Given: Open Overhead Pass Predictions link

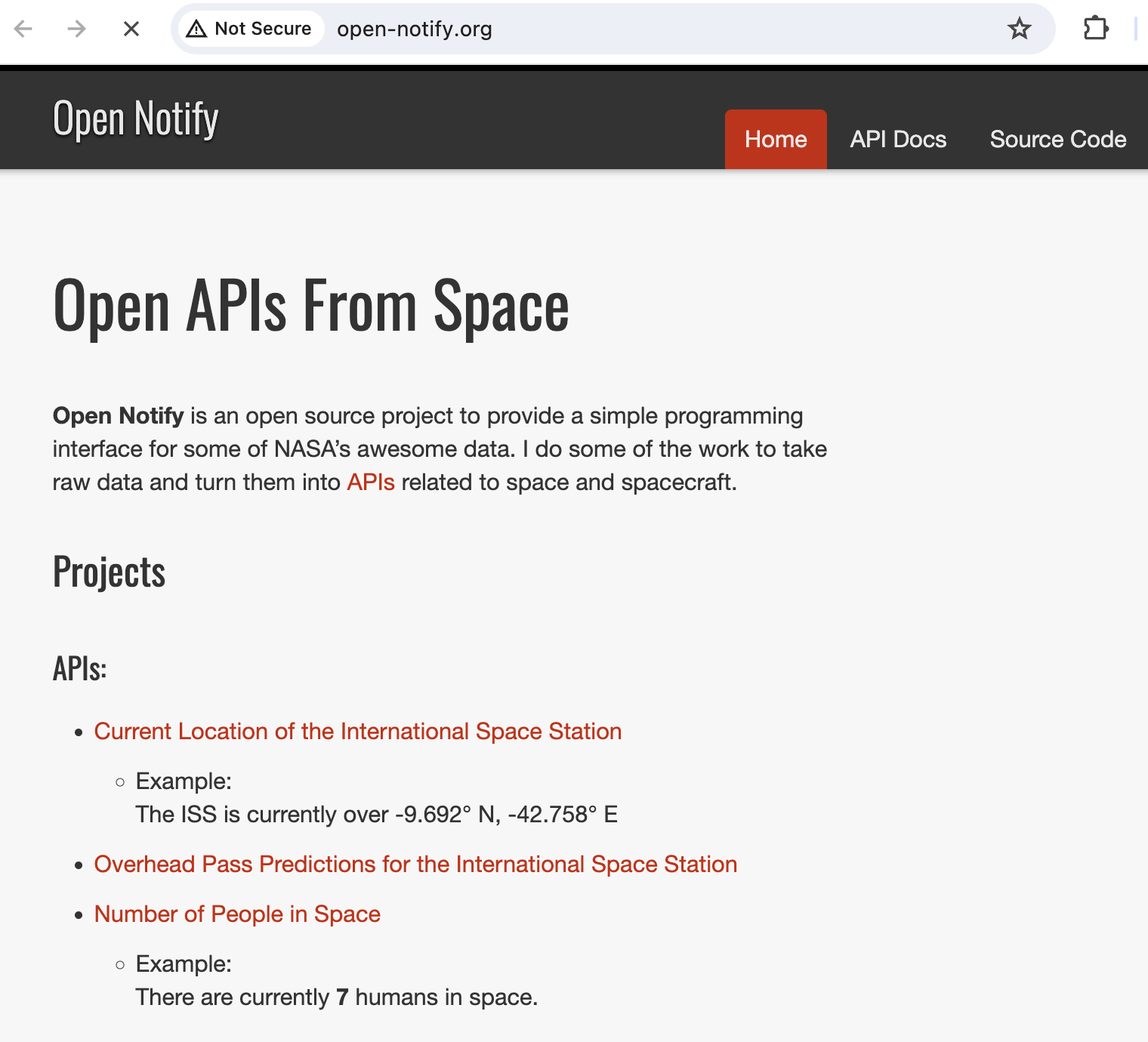Looking at the screenshot, I should click(x=415, y=864).
